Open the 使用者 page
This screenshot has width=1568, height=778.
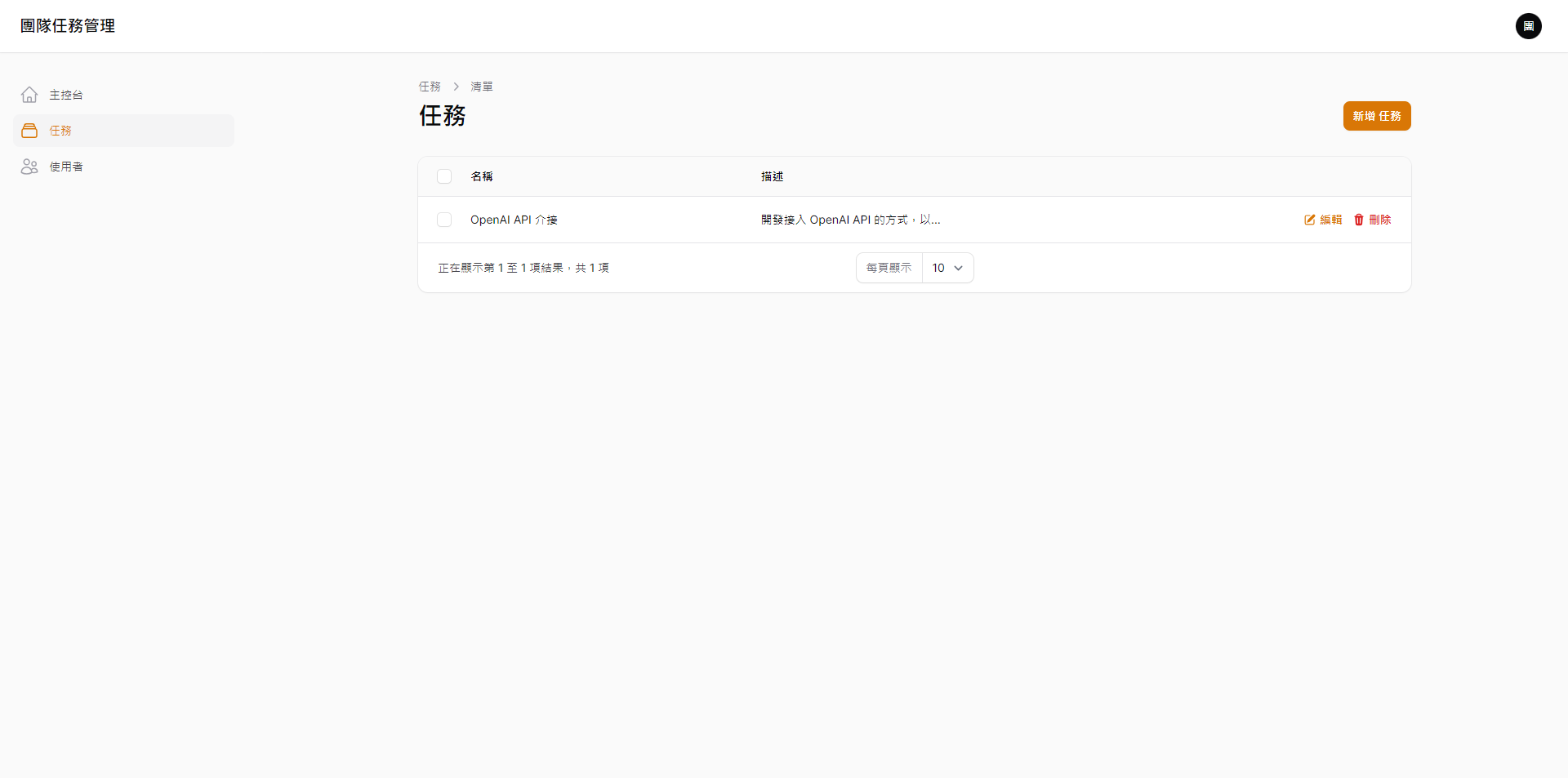[x=123, y=167]
